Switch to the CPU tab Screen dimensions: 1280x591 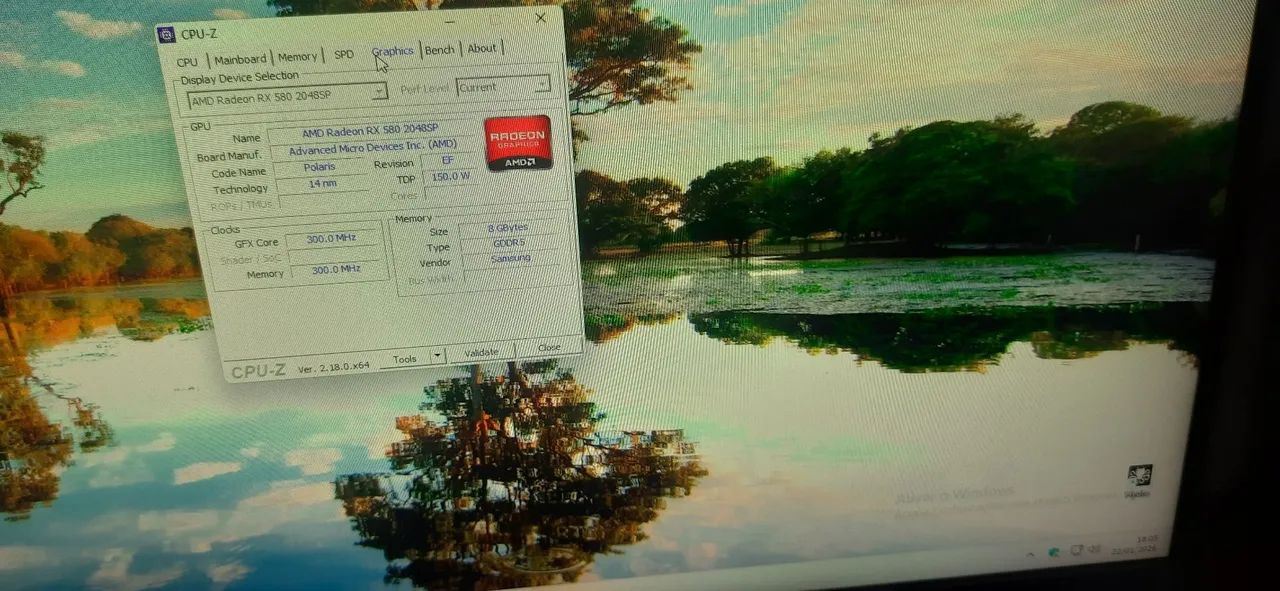click(x=187, y=62)
